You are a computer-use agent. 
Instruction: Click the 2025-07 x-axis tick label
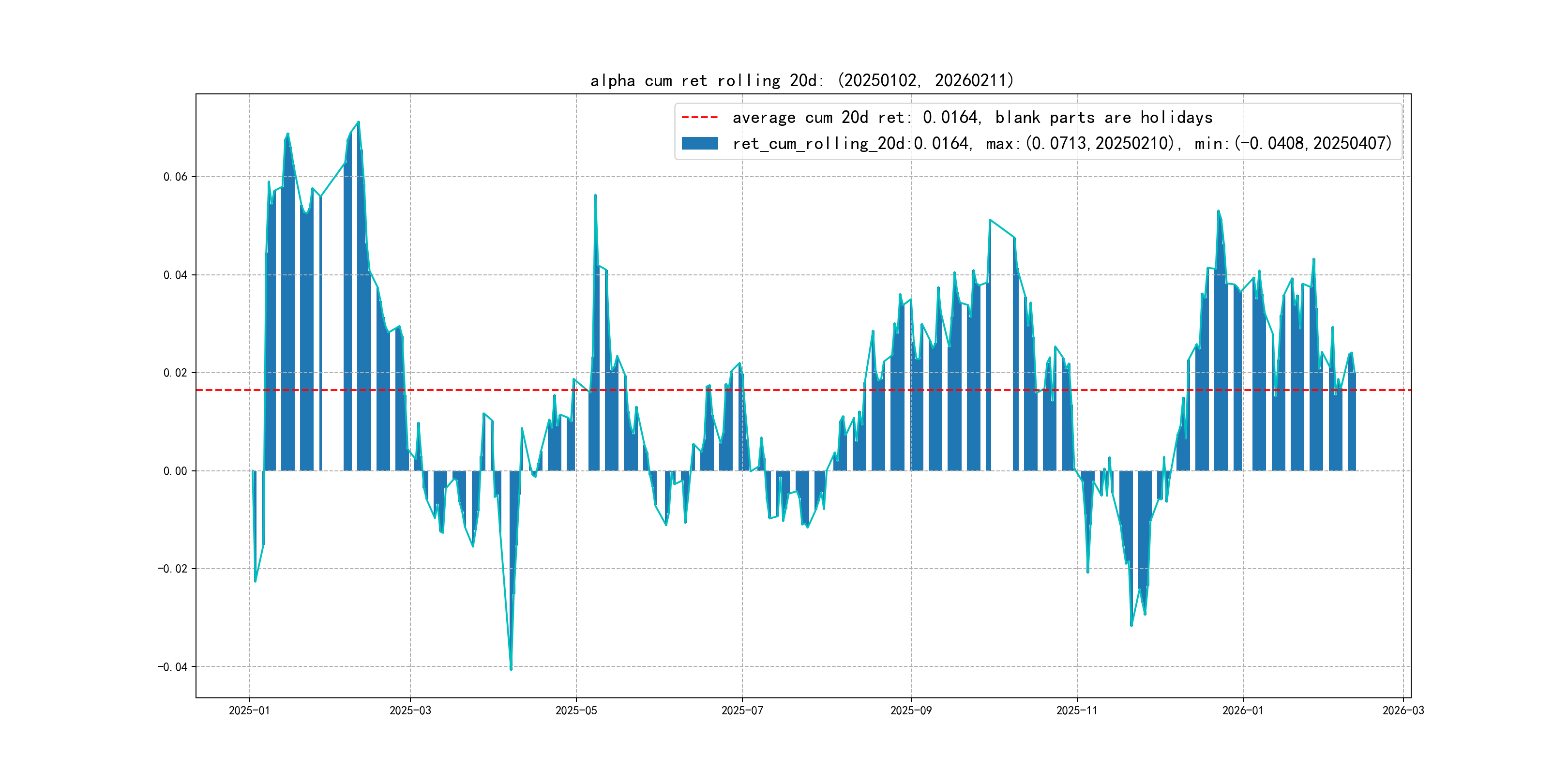742,710
